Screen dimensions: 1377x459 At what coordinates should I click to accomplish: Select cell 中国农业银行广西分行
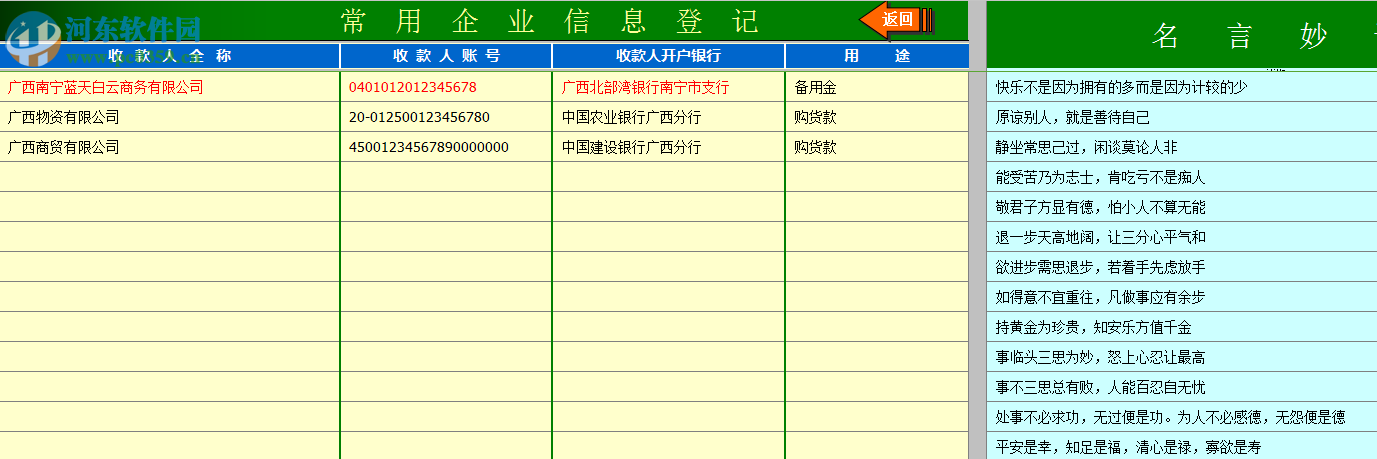pos(668,117)
